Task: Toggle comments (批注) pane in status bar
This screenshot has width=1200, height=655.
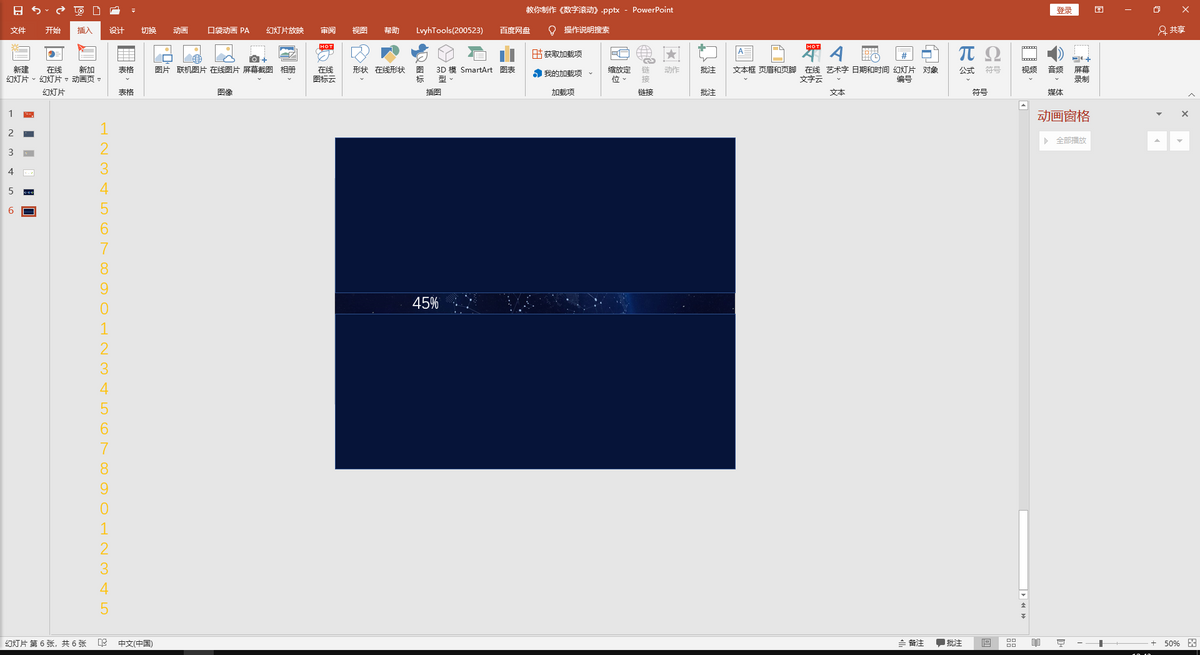Action: (x=949, y=643)
